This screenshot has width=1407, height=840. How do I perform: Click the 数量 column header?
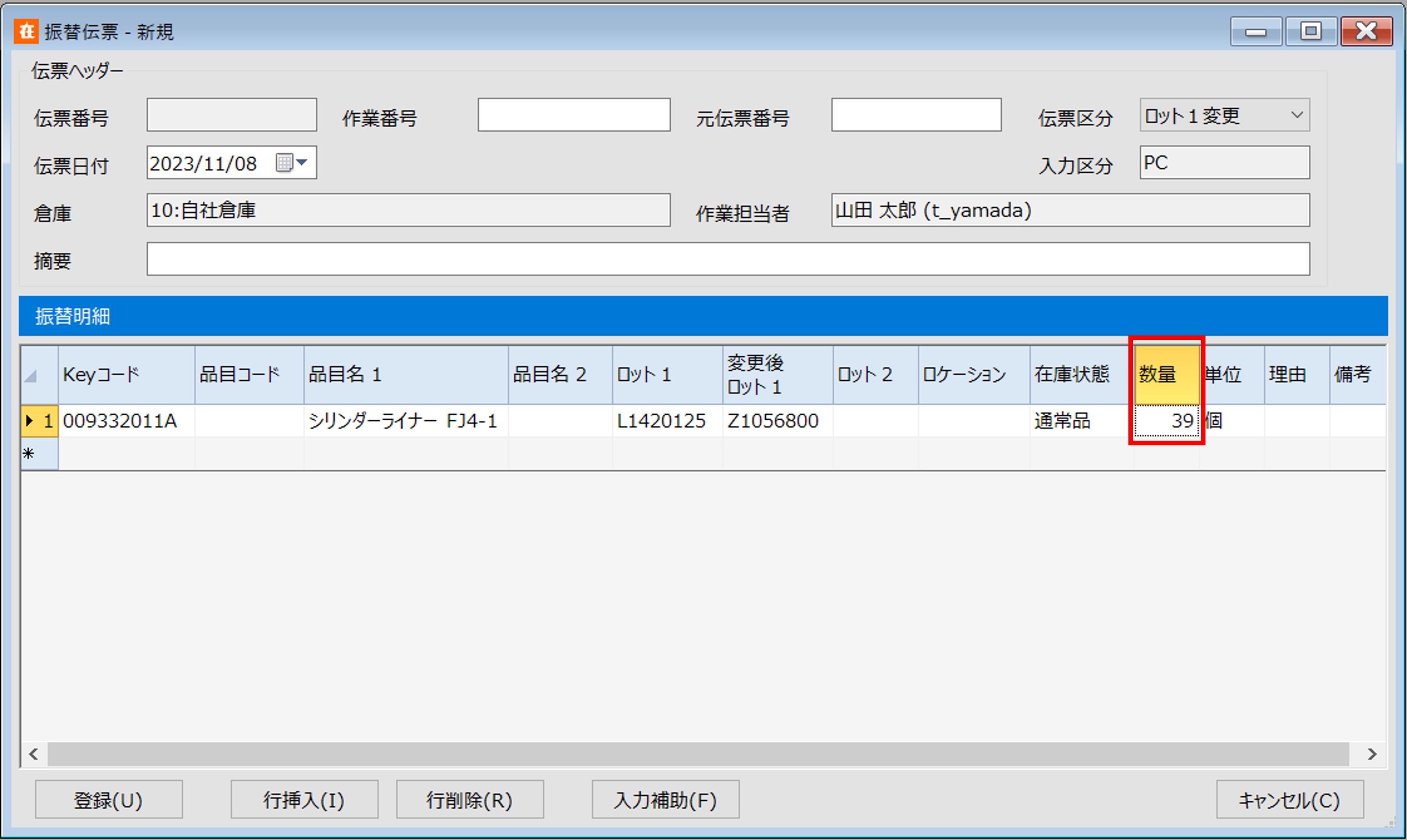[1167, 375]
